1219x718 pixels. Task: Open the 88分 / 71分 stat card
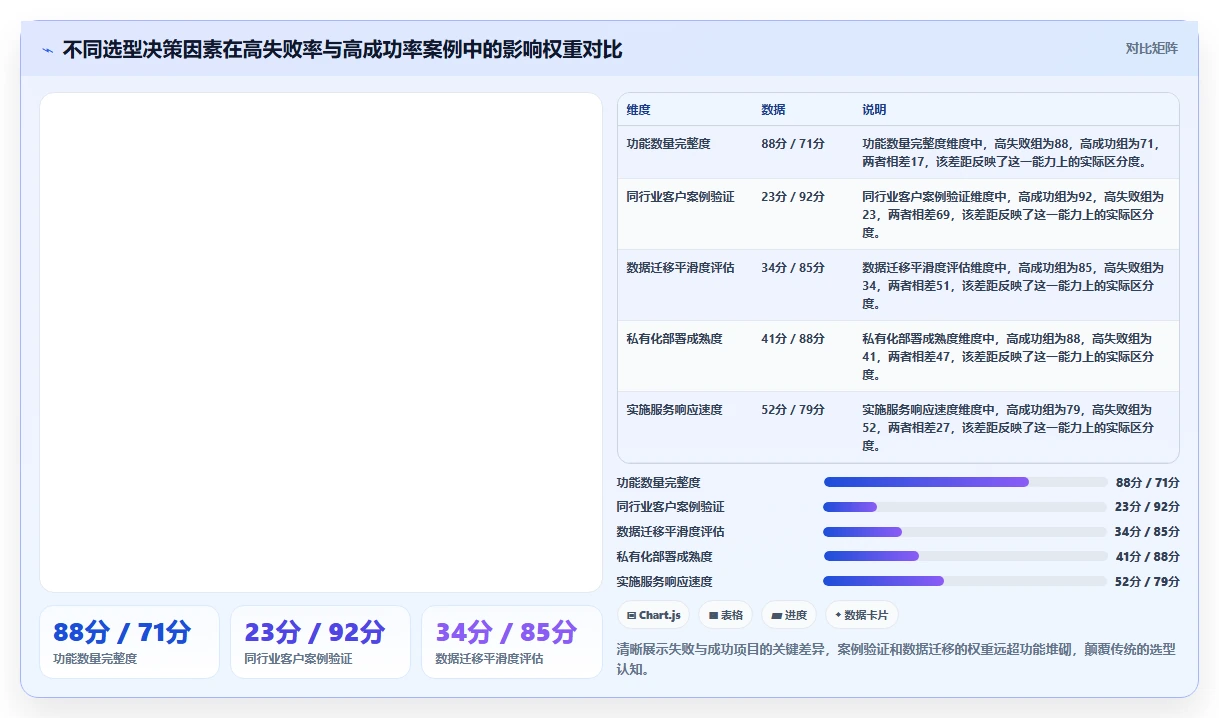129,642
